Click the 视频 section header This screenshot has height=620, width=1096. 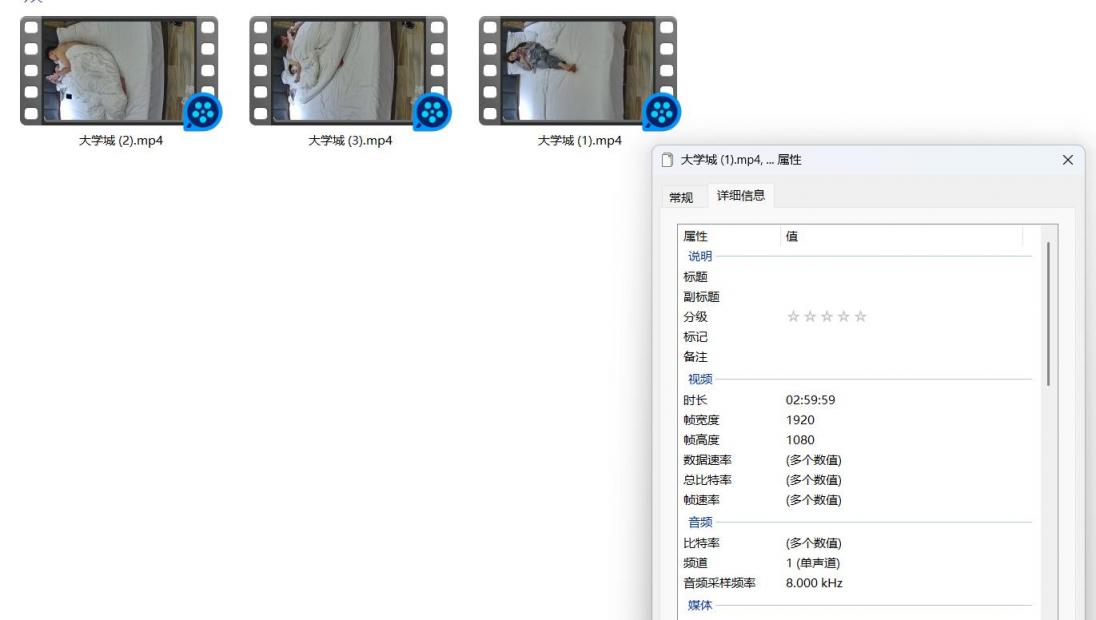[700, 380]
